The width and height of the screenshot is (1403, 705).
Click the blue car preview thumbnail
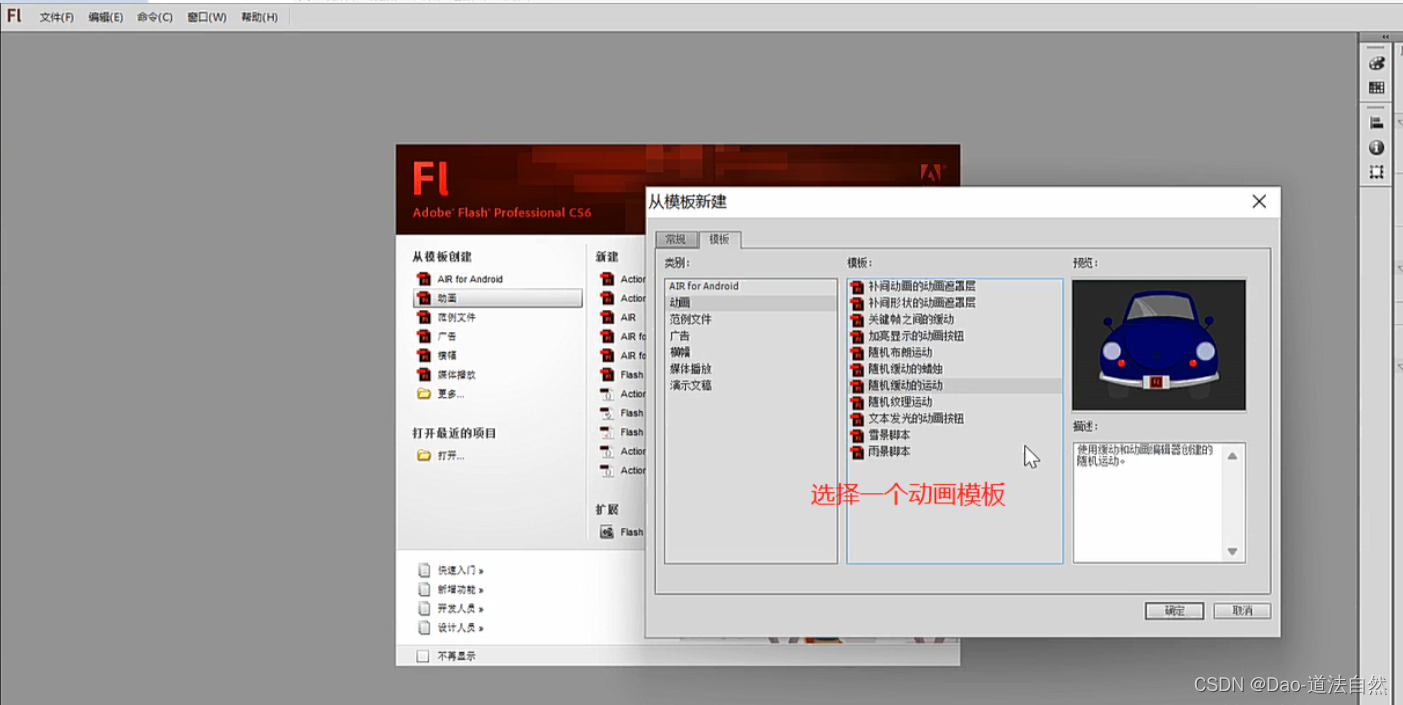coord(1158,343)
